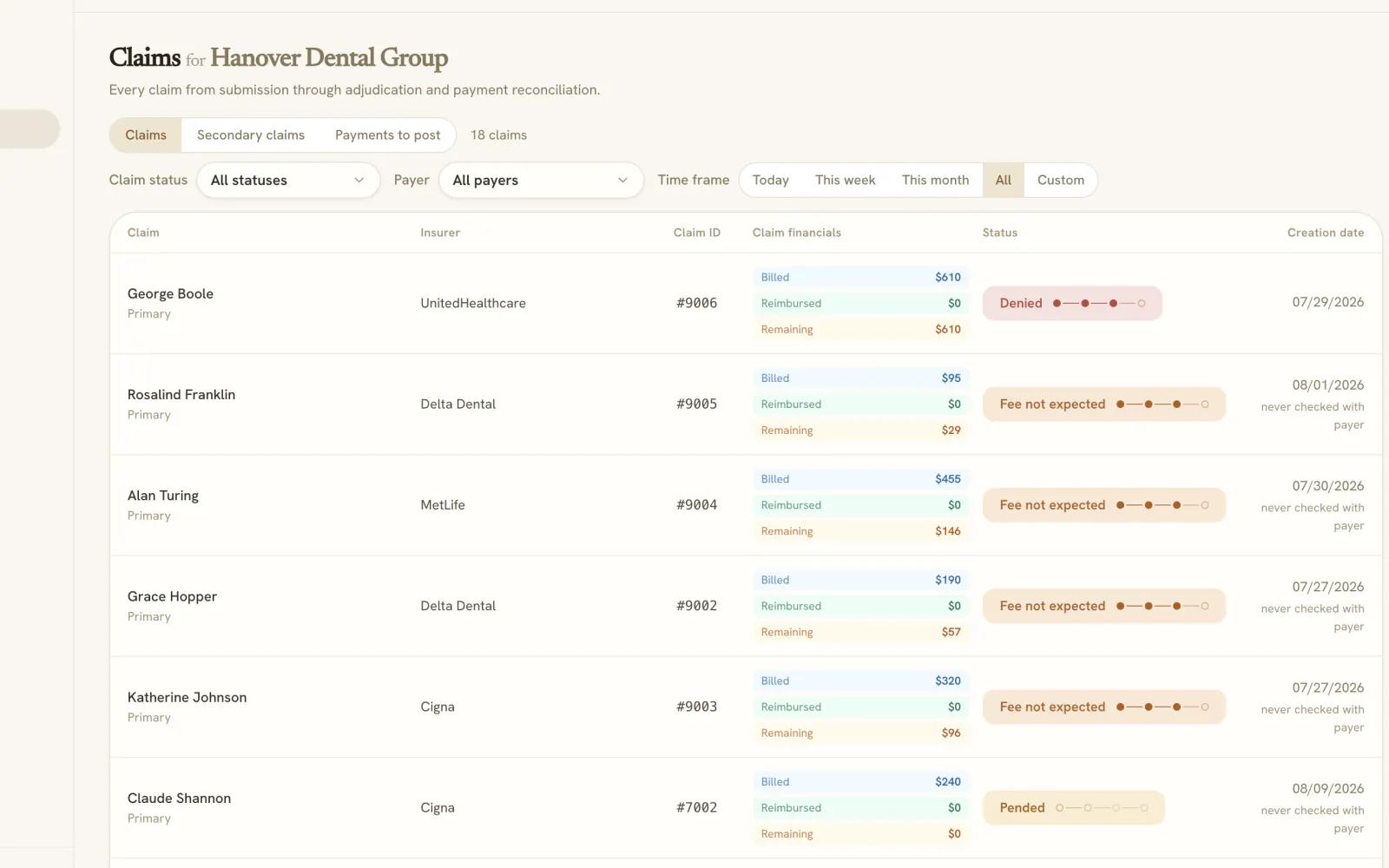Click the Pended status badge for claim #7002
The image size is (1389, 868).
click(x=1073, y=808)
